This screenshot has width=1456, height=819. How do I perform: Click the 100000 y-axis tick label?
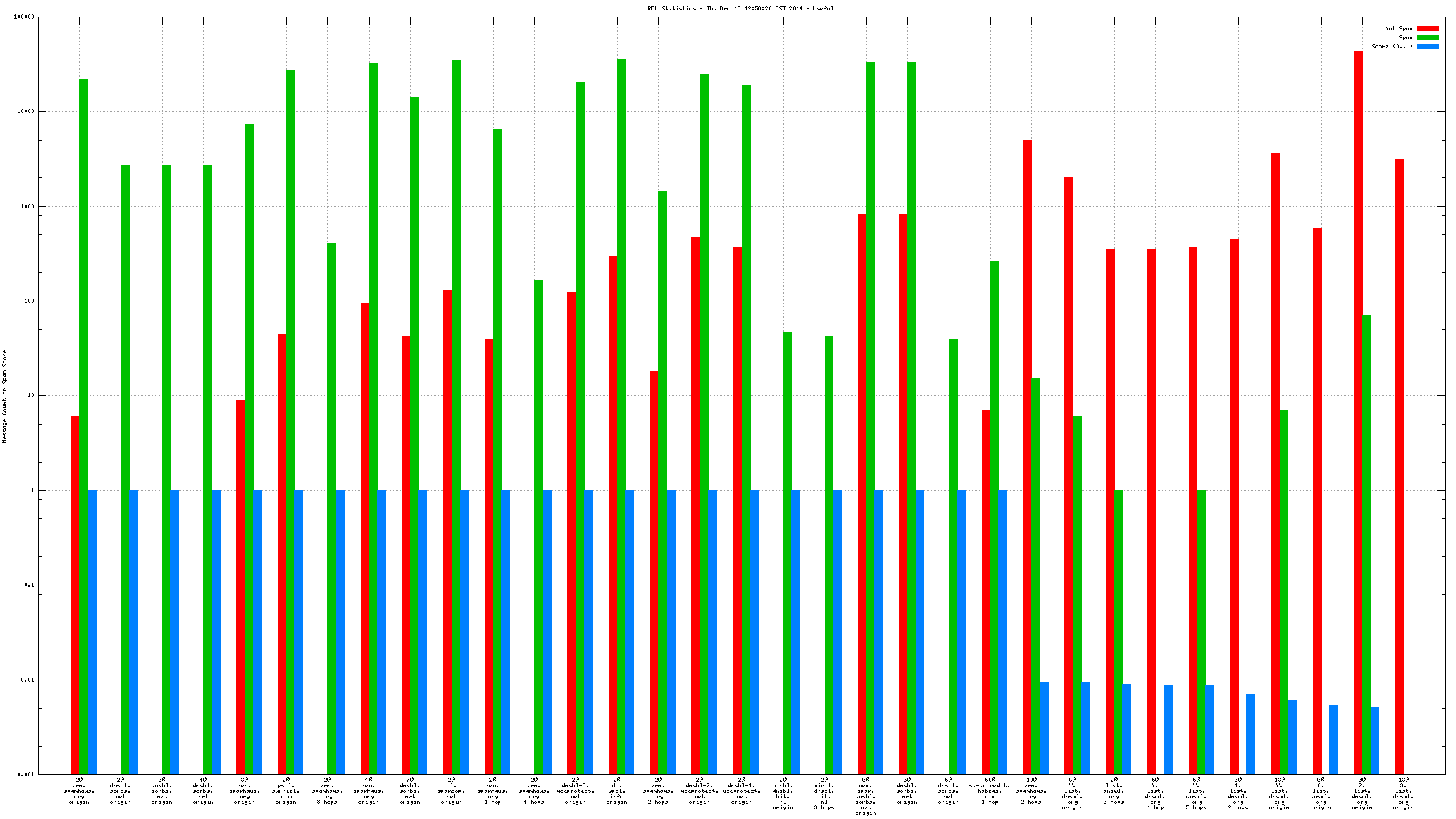pyautogui.click(x=24, y=17)
